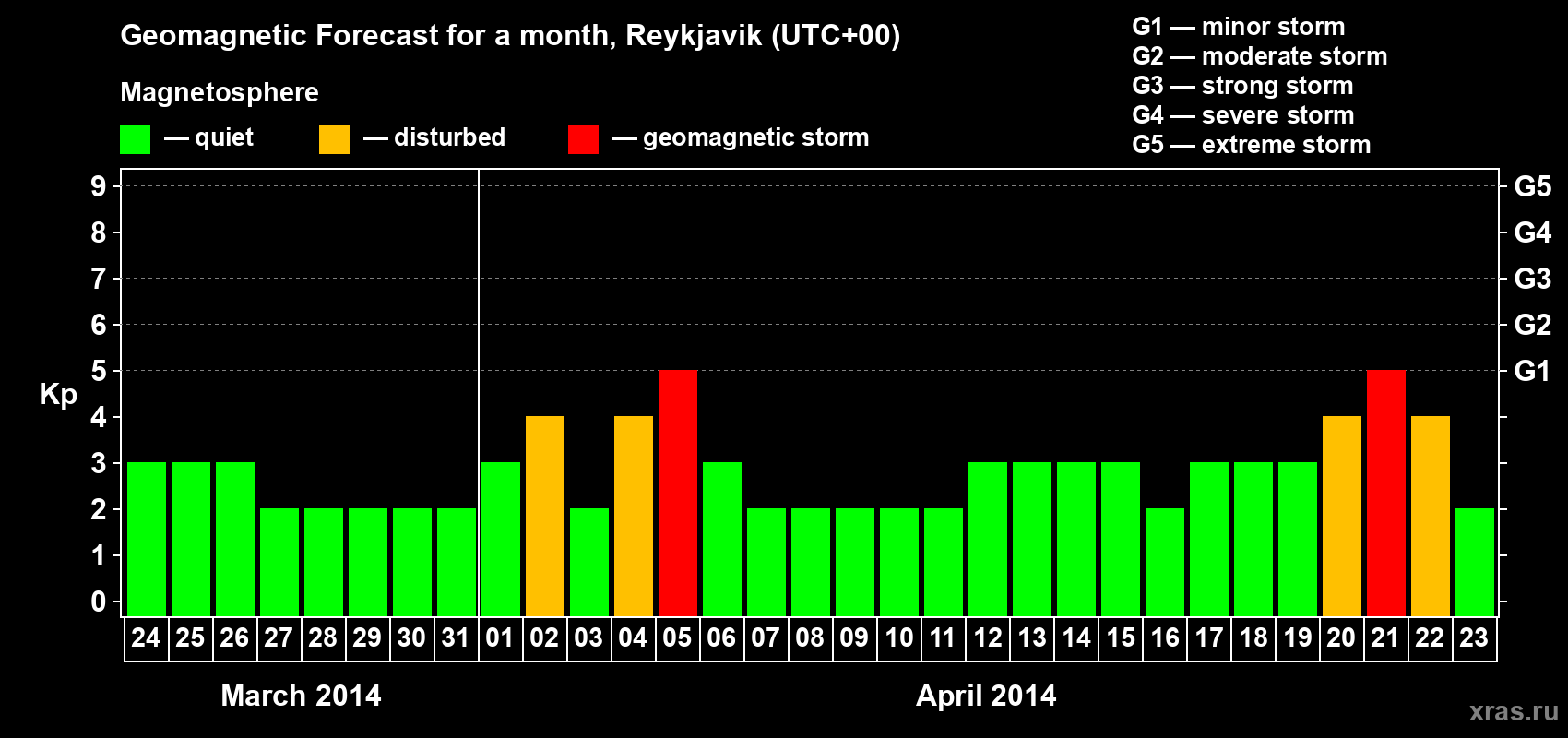Select the orange bar for April 20
Screen dimensions: 1568x738
tap(1342, 516)
